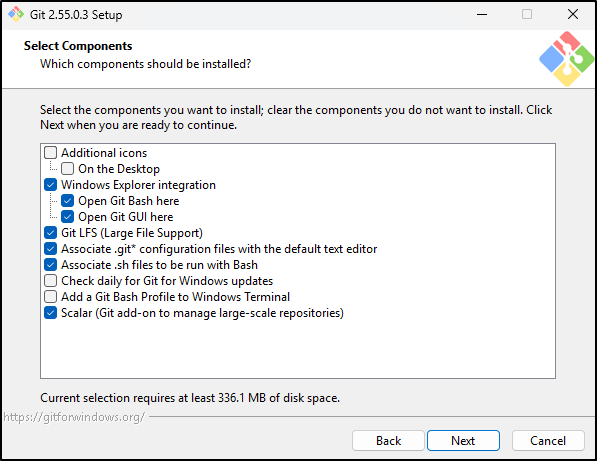Open the gitforwindows.org link

(x=74, y=417)
